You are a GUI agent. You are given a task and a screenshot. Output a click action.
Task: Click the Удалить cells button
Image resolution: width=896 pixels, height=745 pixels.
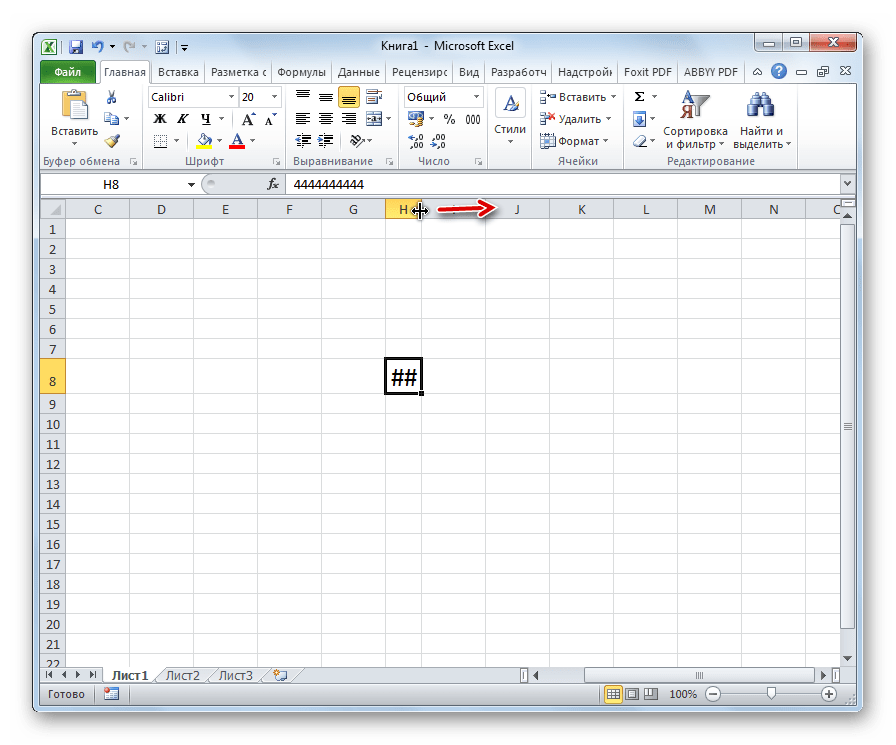[576, 120]
